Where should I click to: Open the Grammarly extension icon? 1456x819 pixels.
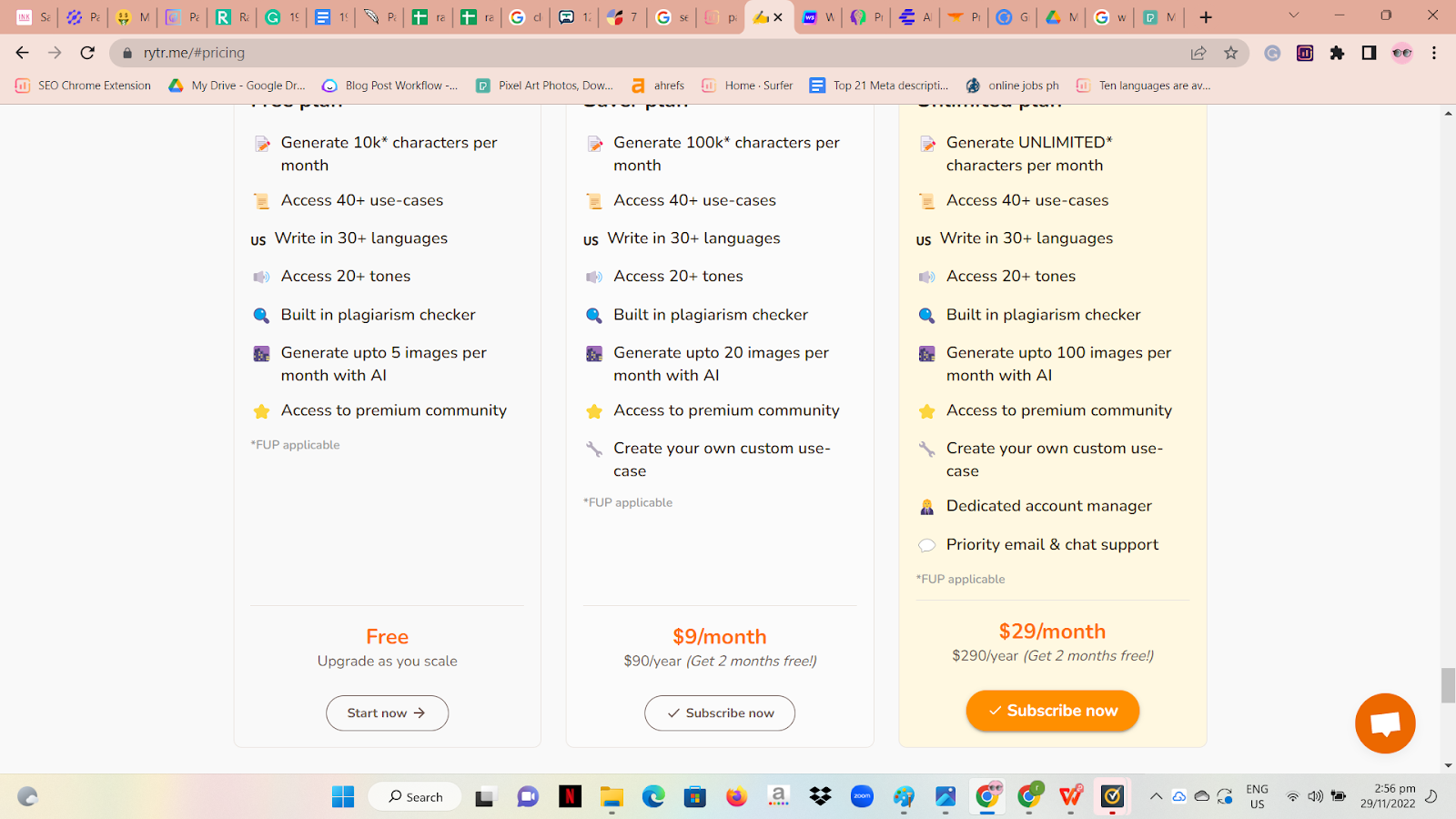click(1272, 53)
